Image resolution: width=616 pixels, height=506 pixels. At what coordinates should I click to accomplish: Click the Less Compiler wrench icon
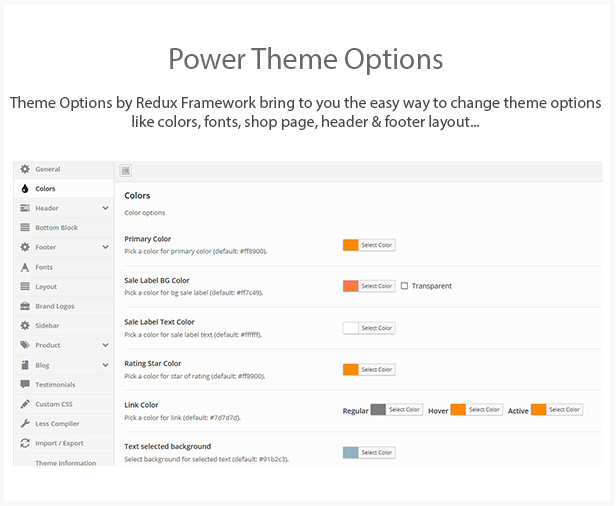[25, 424]
